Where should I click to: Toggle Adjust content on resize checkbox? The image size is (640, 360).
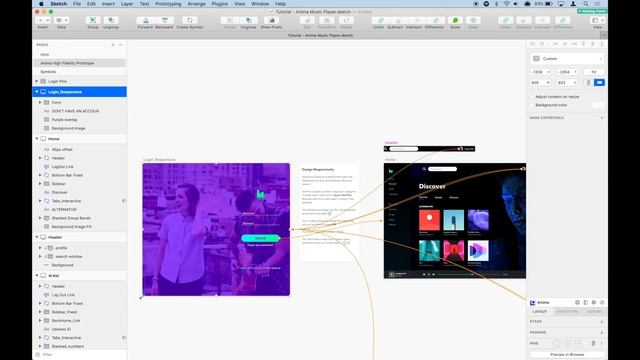point(532,97)
